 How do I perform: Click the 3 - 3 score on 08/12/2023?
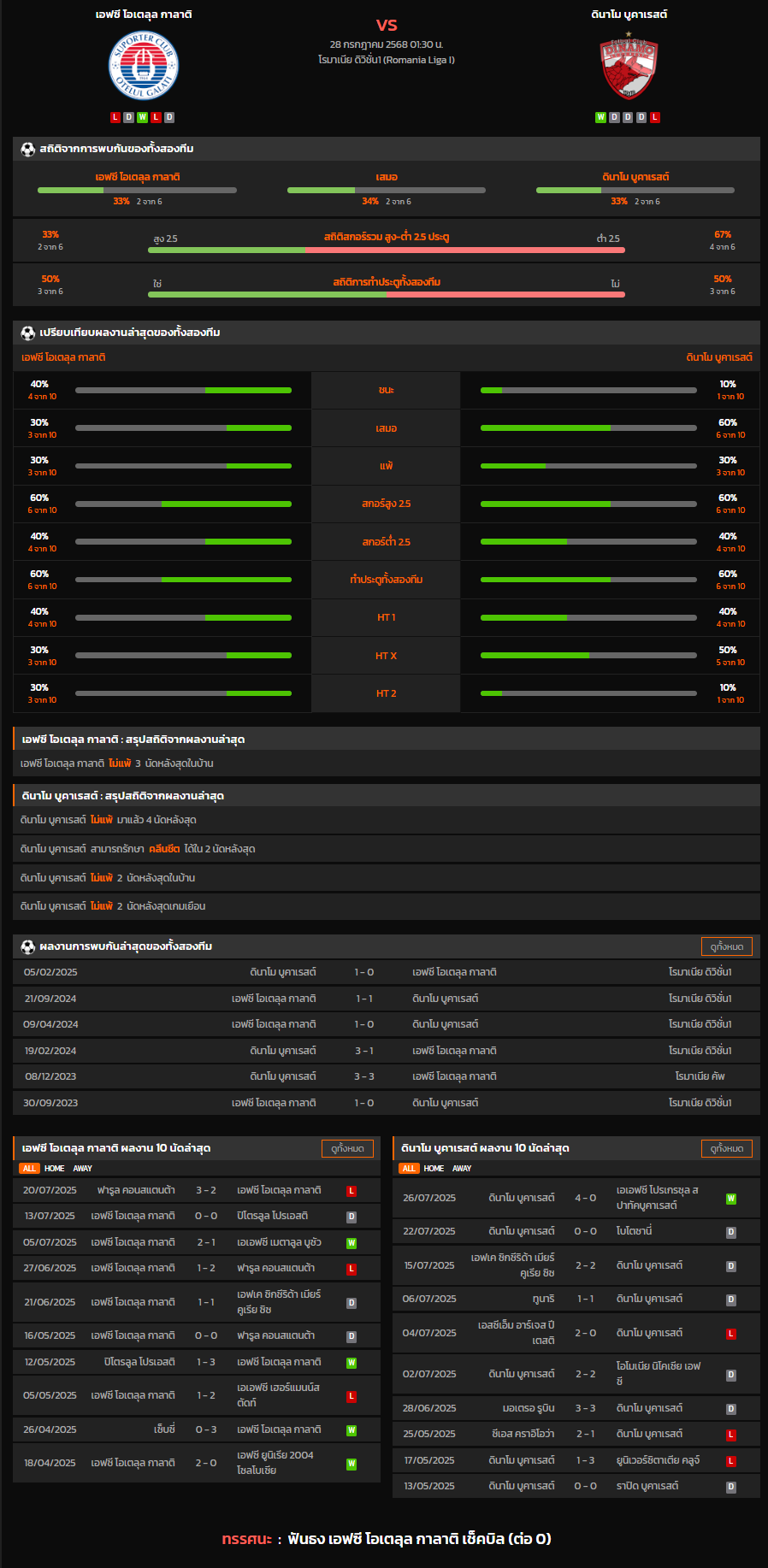tap(364, 1076)
